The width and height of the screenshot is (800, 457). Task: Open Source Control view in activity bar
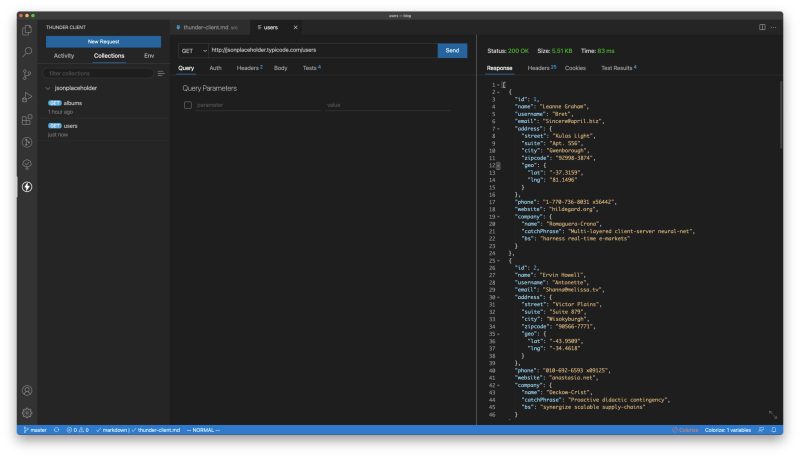point(27,74)
